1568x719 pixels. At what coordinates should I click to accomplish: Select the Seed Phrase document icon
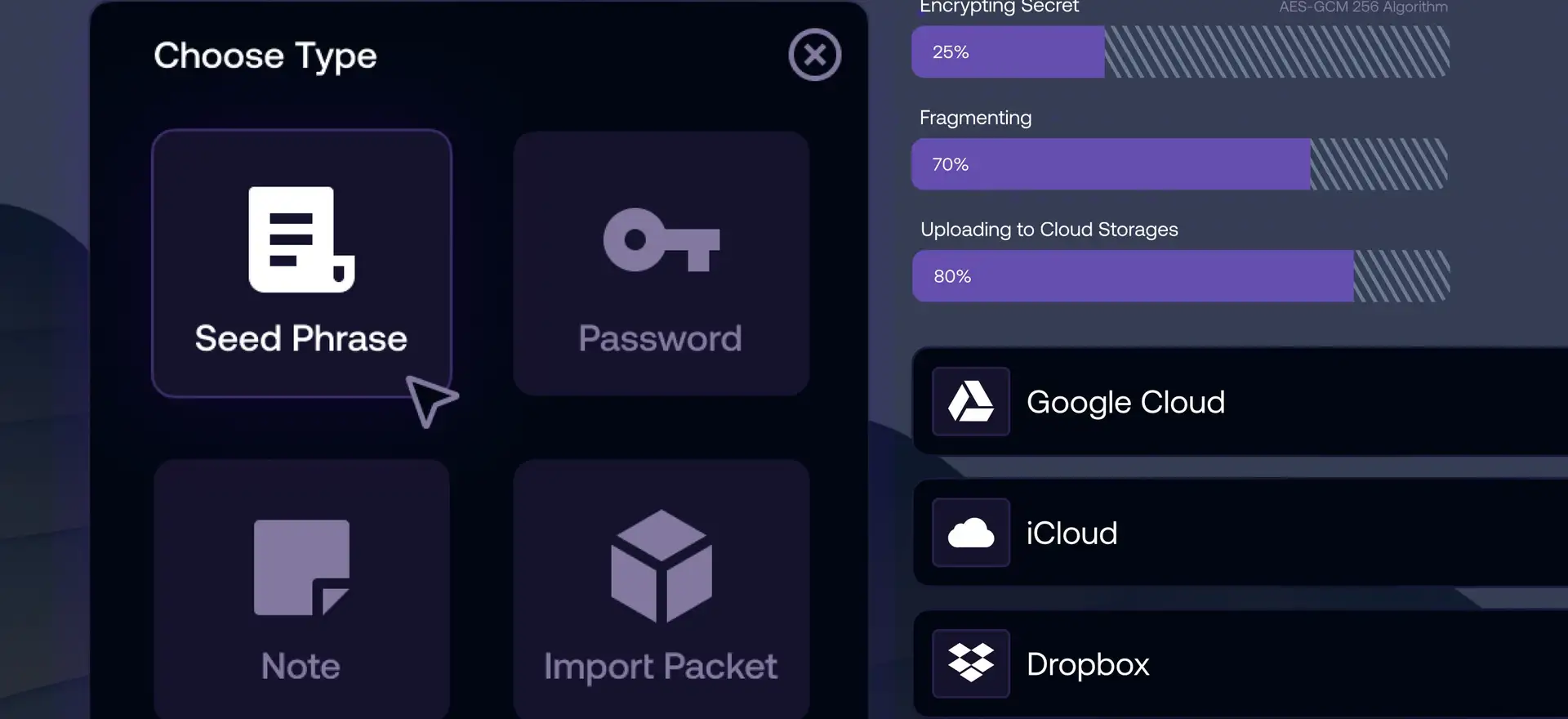pyautogui.click(x=301, y=239)
